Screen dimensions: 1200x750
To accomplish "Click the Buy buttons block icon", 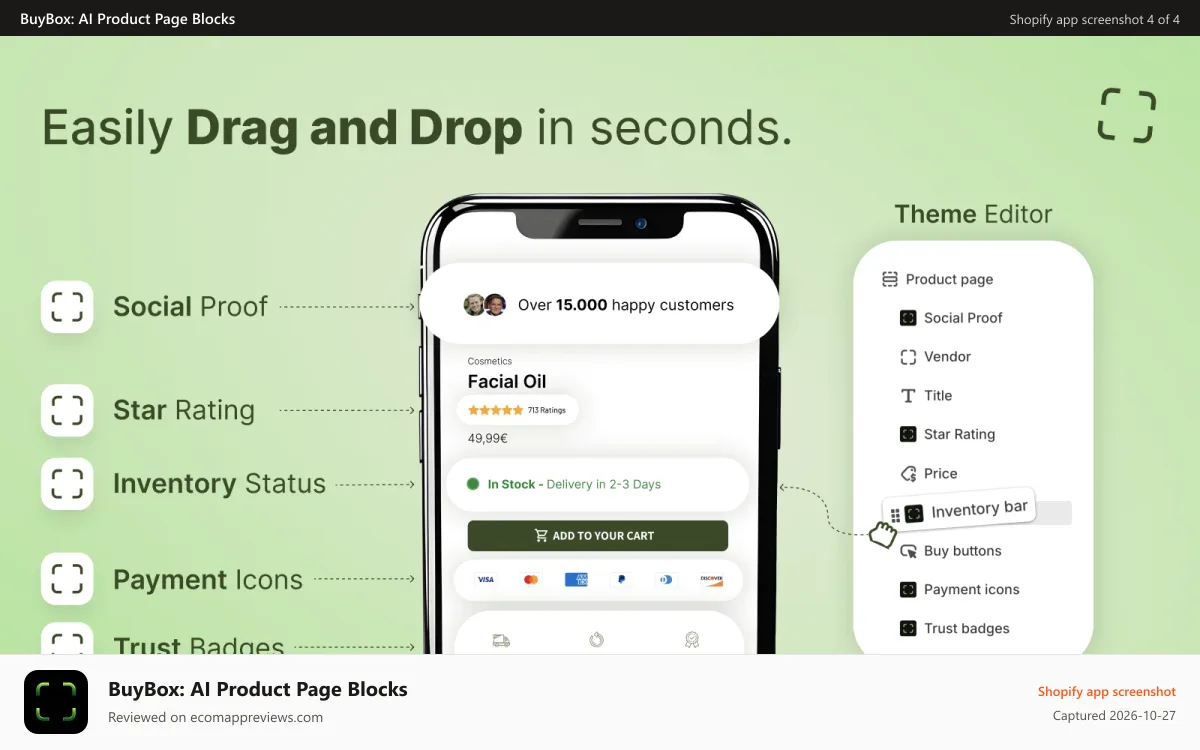I will coord(908,551).
